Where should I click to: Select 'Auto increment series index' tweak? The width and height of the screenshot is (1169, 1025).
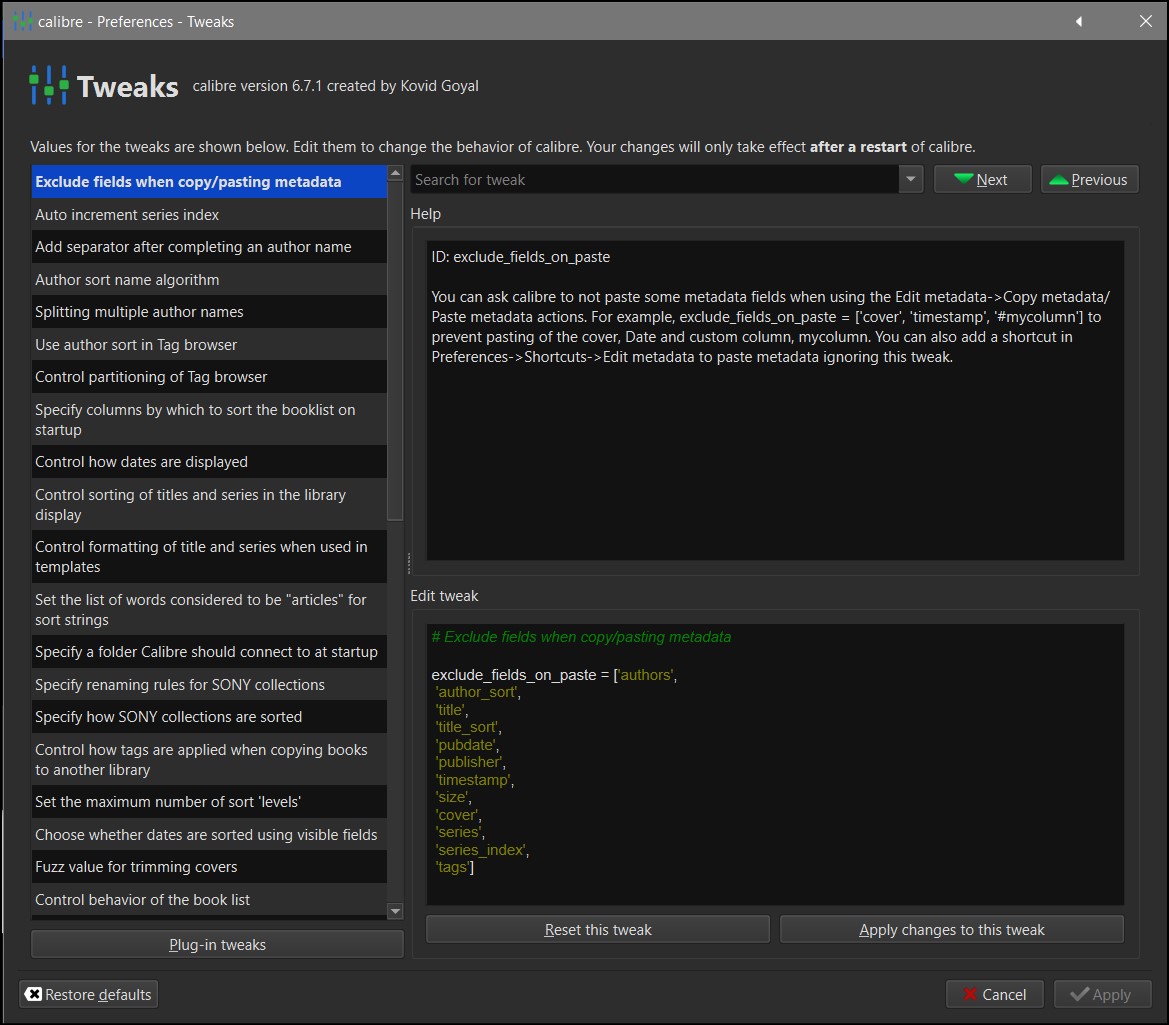click(209, 215)
